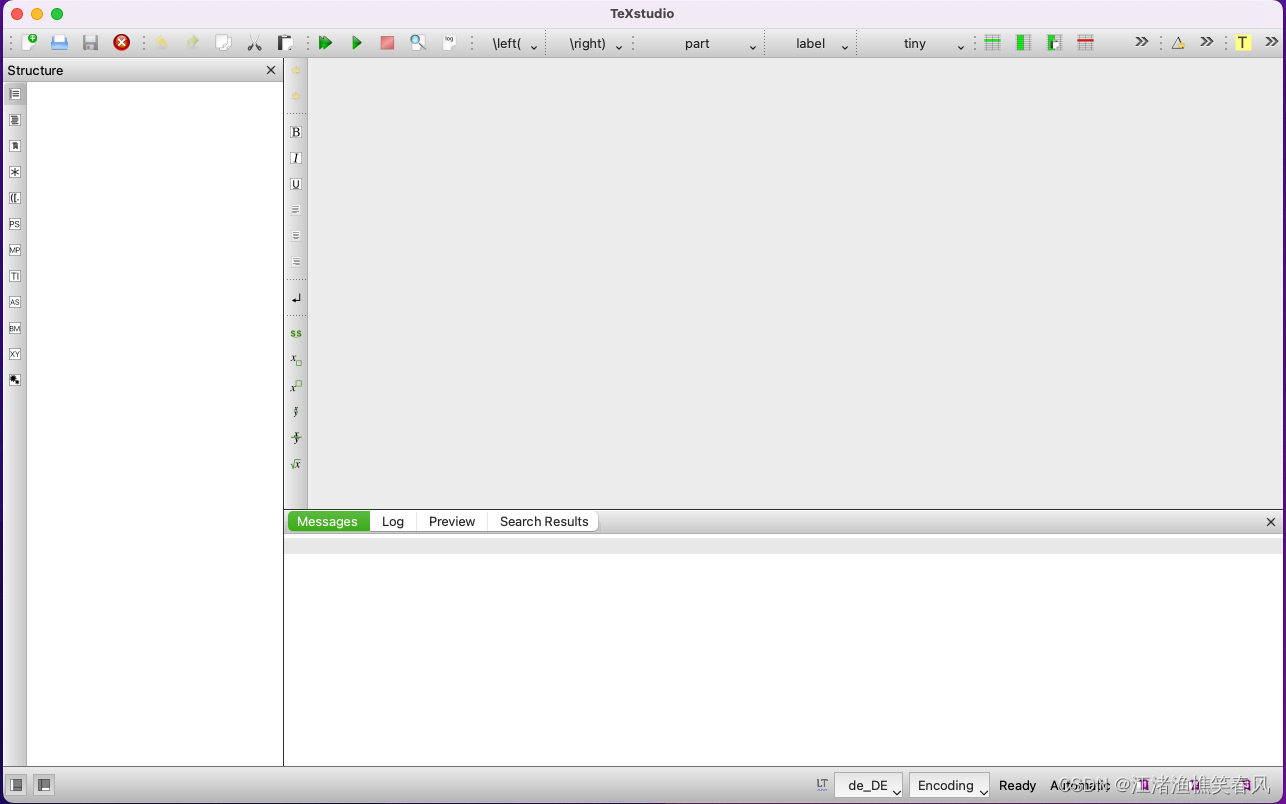Open the Asymptote commands panel
The height and width of the screenshot is (804, 1286).
point(14,301)
